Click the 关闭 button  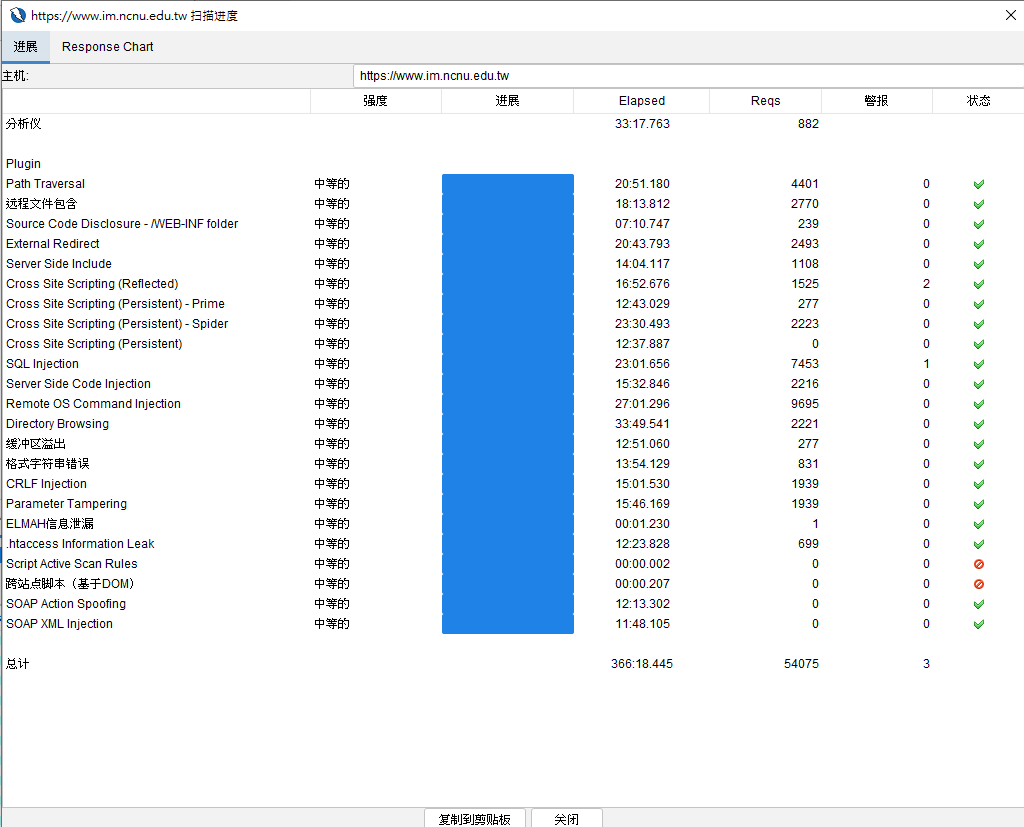click(x=566, y=818)
